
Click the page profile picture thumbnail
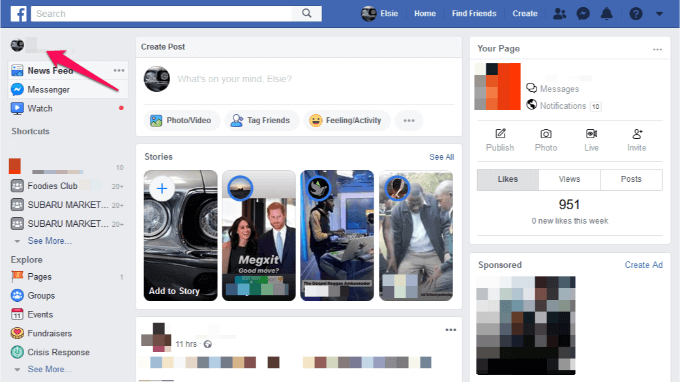click(497, 86)
